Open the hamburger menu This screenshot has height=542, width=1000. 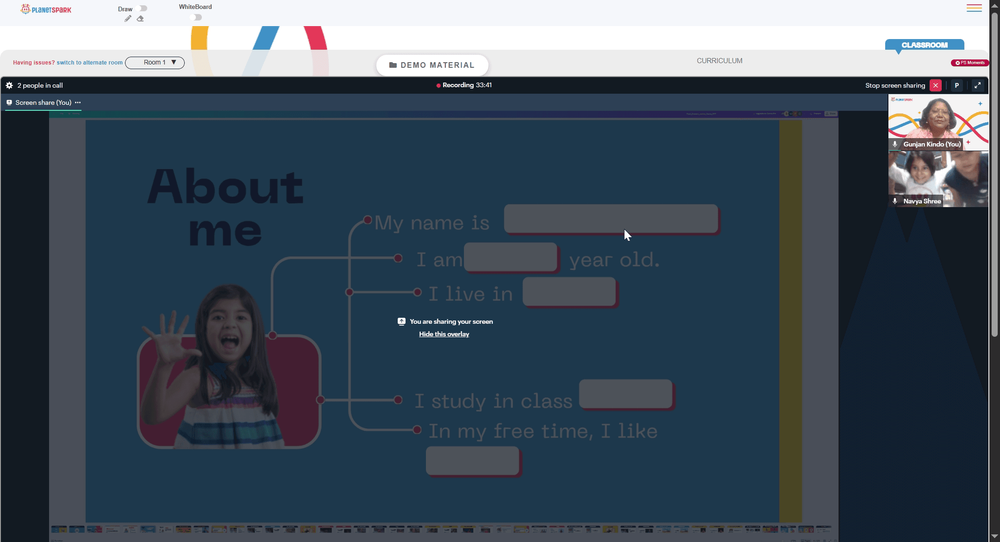(x=974, y=8)
